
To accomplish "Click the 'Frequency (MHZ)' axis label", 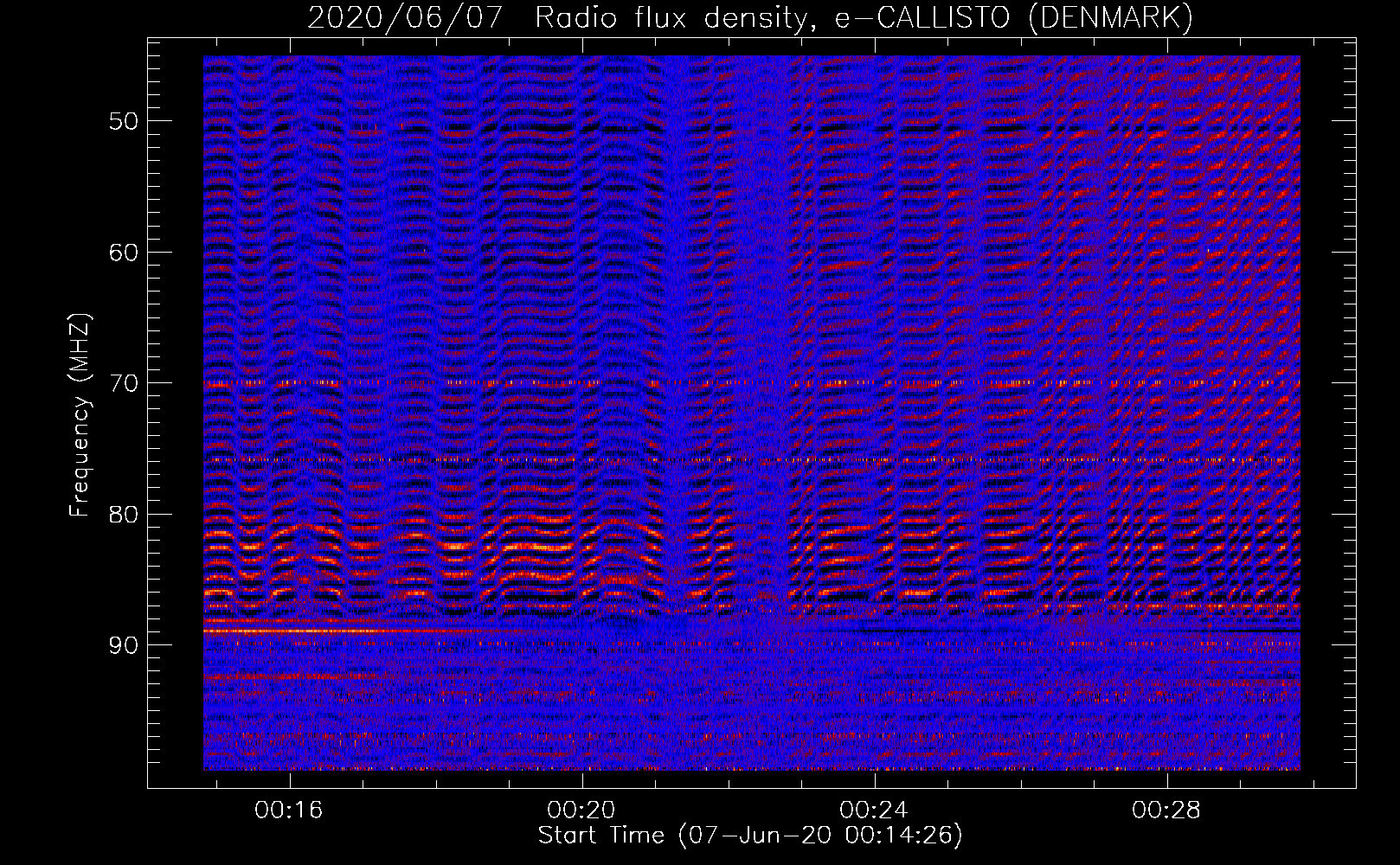I will click(80, 415).
